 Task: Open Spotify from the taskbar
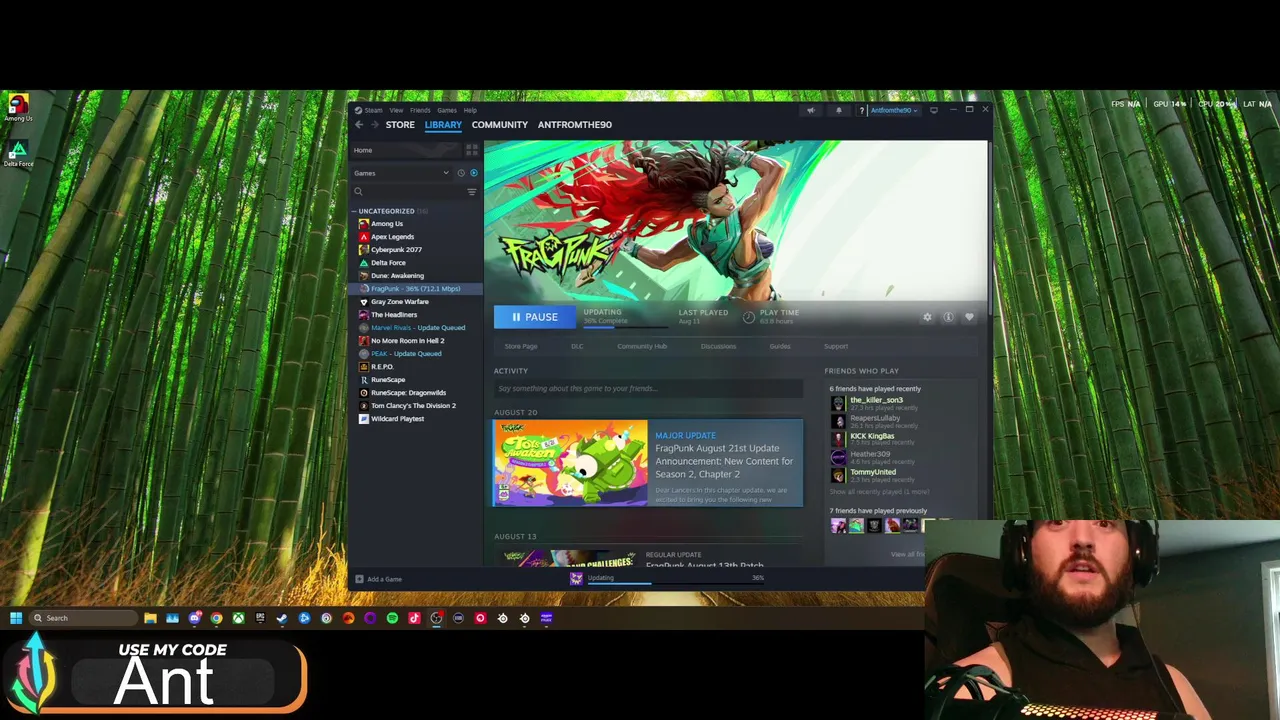tap(392, 618)
